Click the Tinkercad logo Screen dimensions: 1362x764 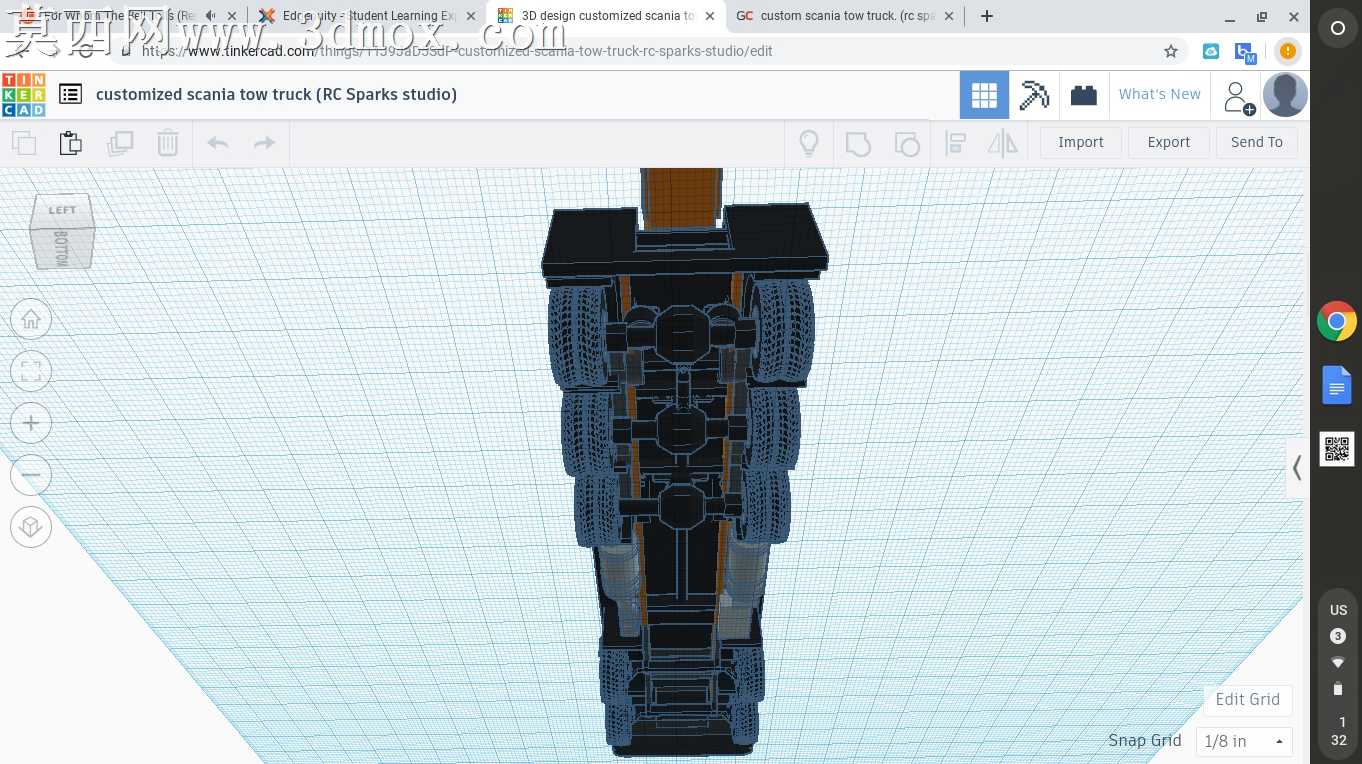(x=24, y=94)
